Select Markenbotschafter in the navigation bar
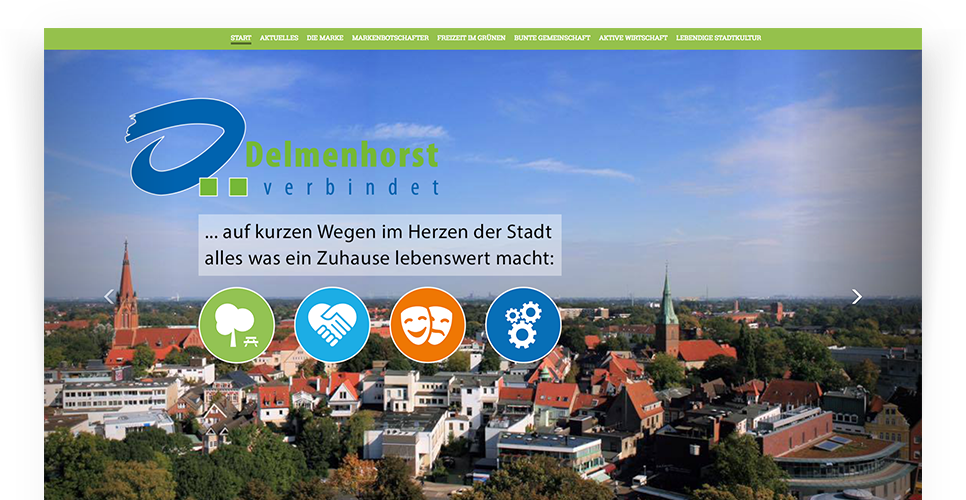This screenshot has width=966, height=500. [390, 38]
